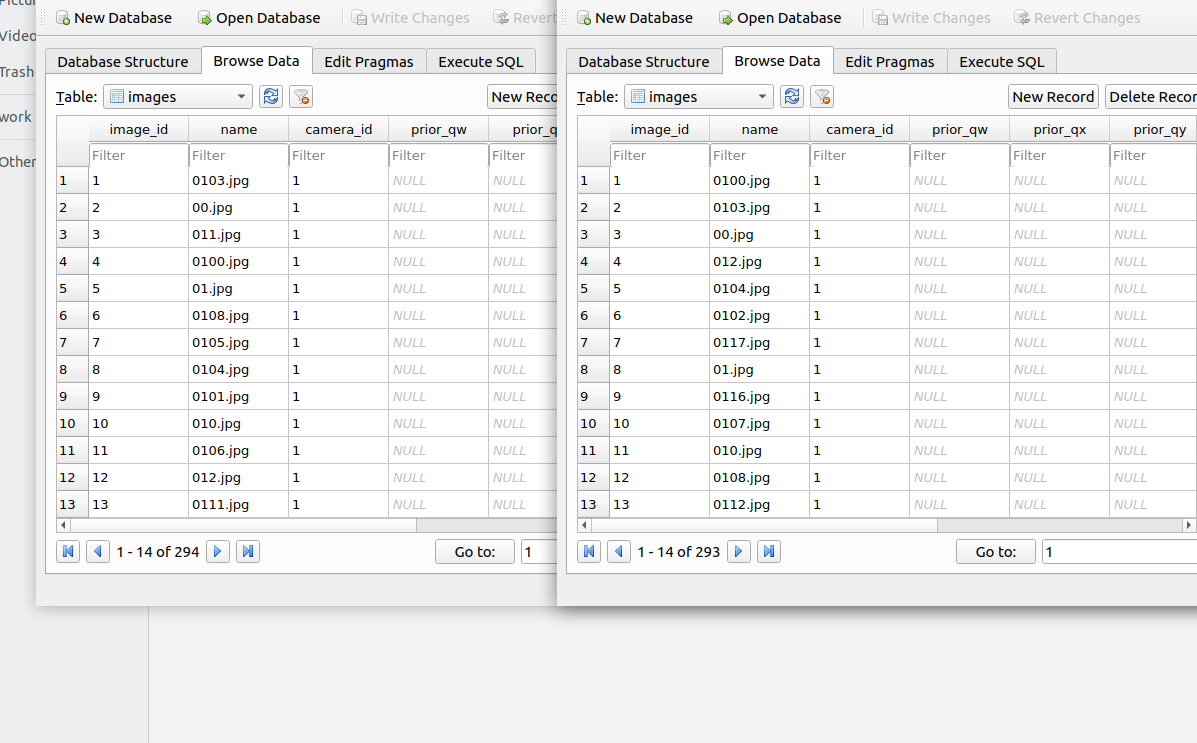The image size is (1197, 743).
Task: Select row header 10 in the left window
Action: 73,424
